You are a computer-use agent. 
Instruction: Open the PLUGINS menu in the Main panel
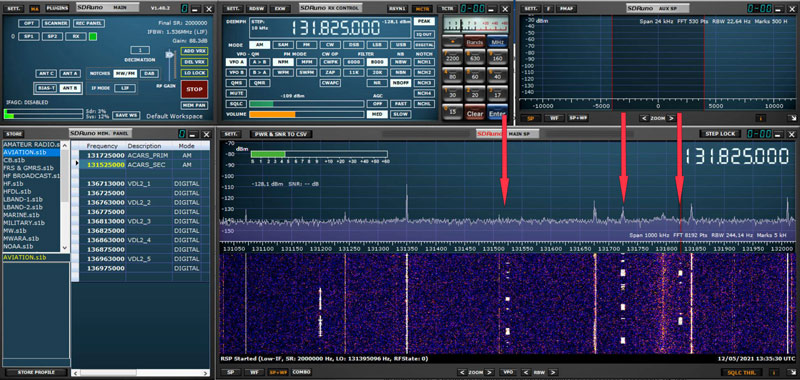point(58,8)
